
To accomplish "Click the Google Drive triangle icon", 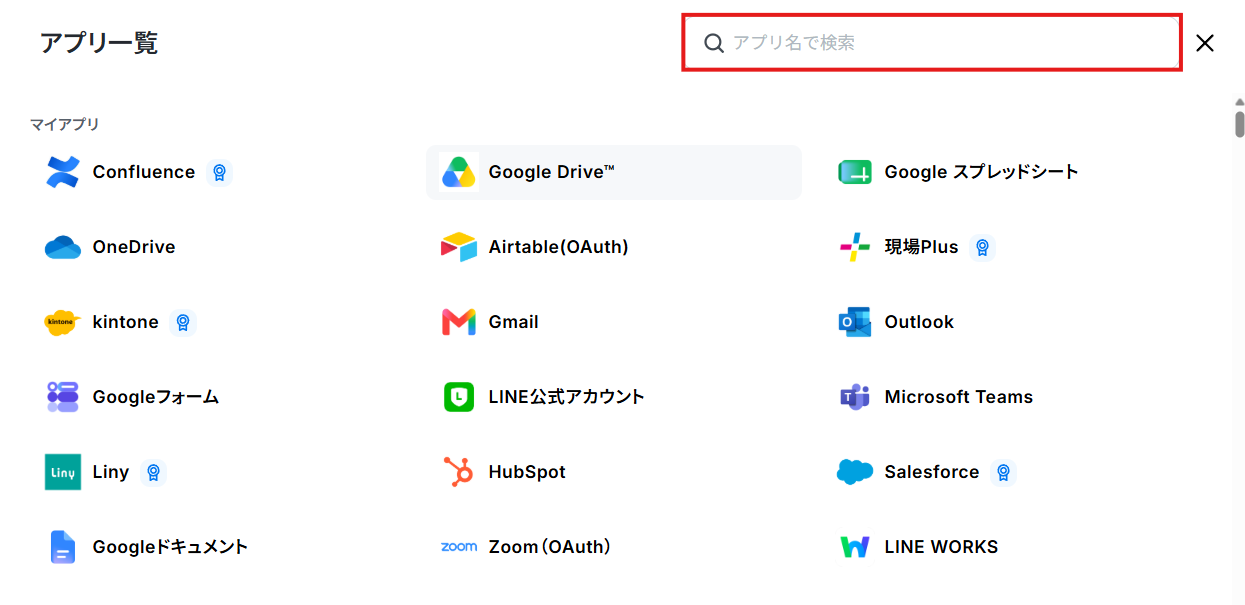I will (459, 172).
